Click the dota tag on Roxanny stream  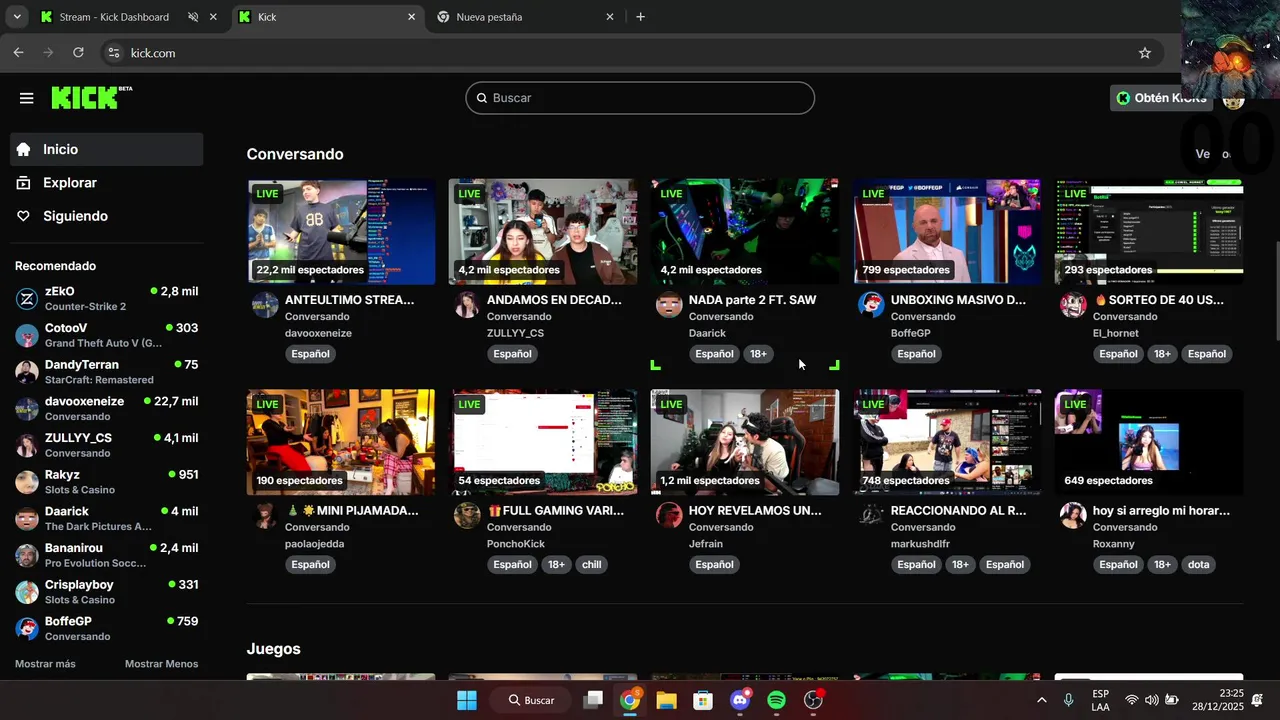click(x=1199, y=564)
